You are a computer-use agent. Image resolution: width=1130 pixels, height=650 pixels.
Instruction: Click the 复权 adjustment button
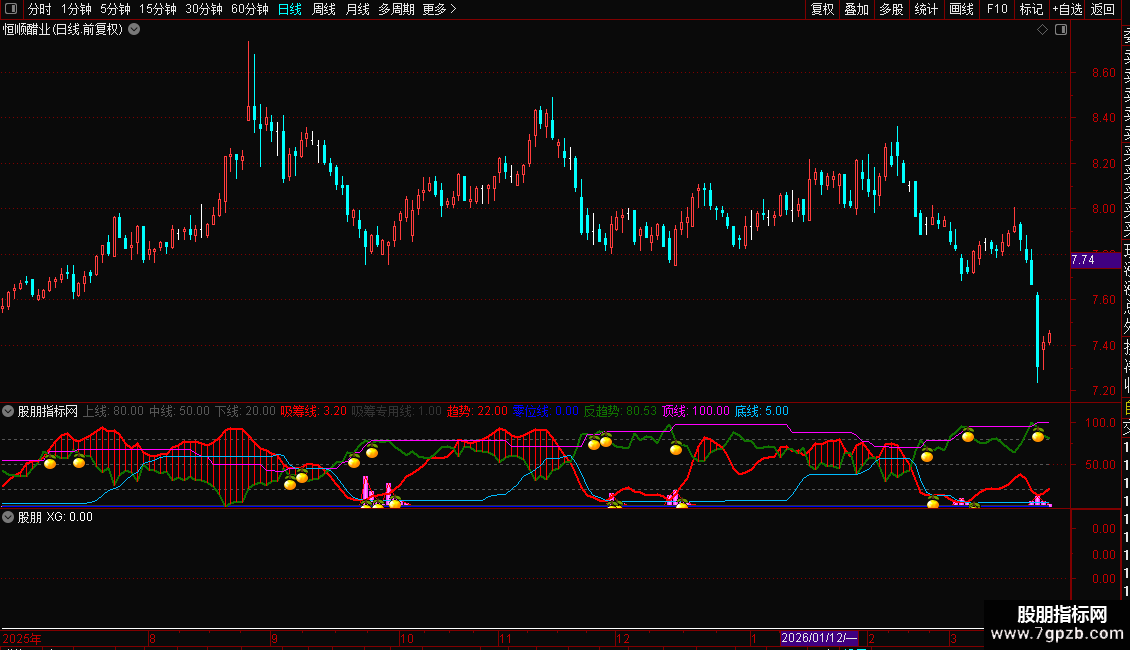tap(822, 9)
